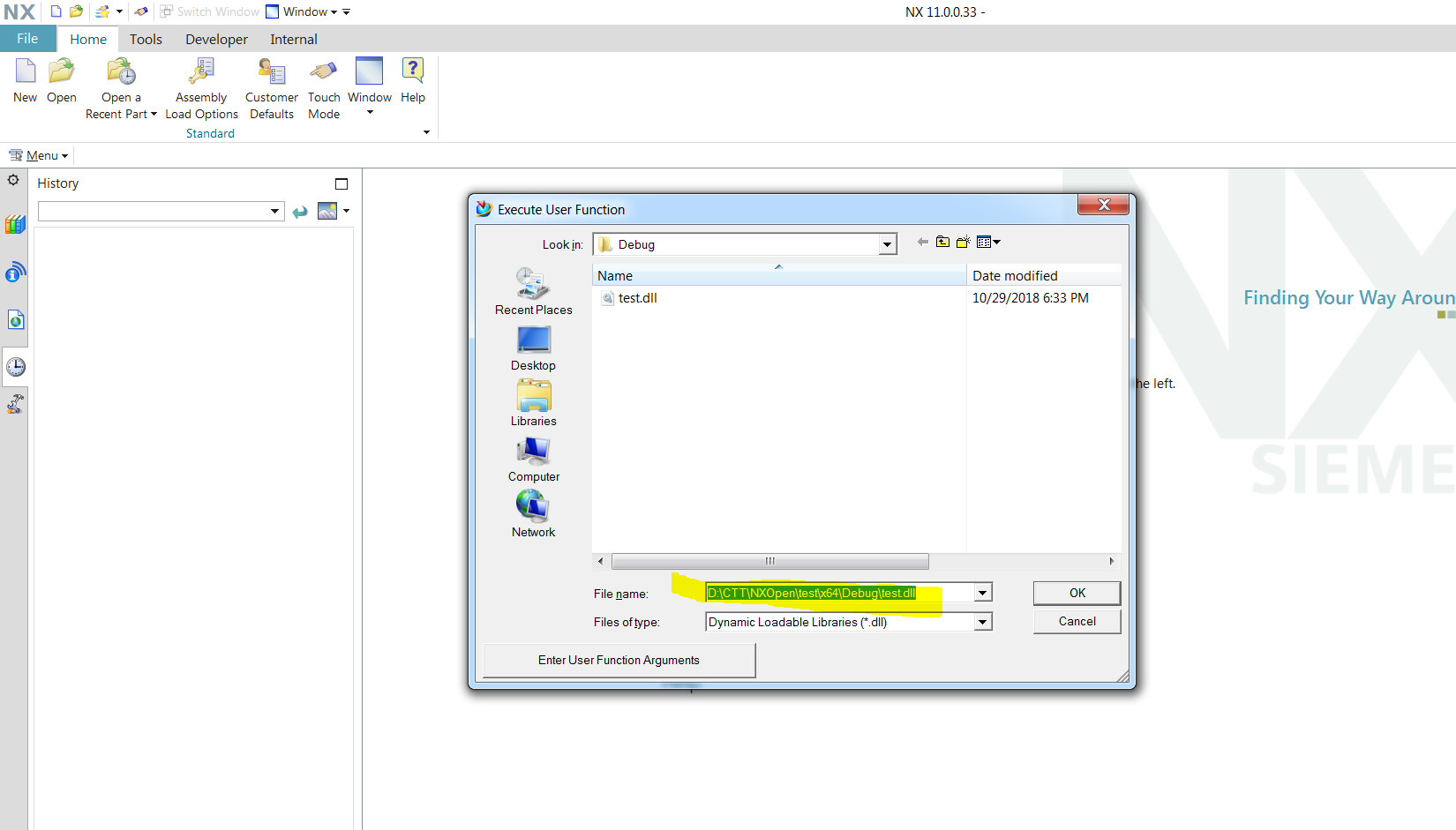Expand the History panel combo box
Screen dimensions: 1456x830
pyautogui.click(x=274, y=211)
